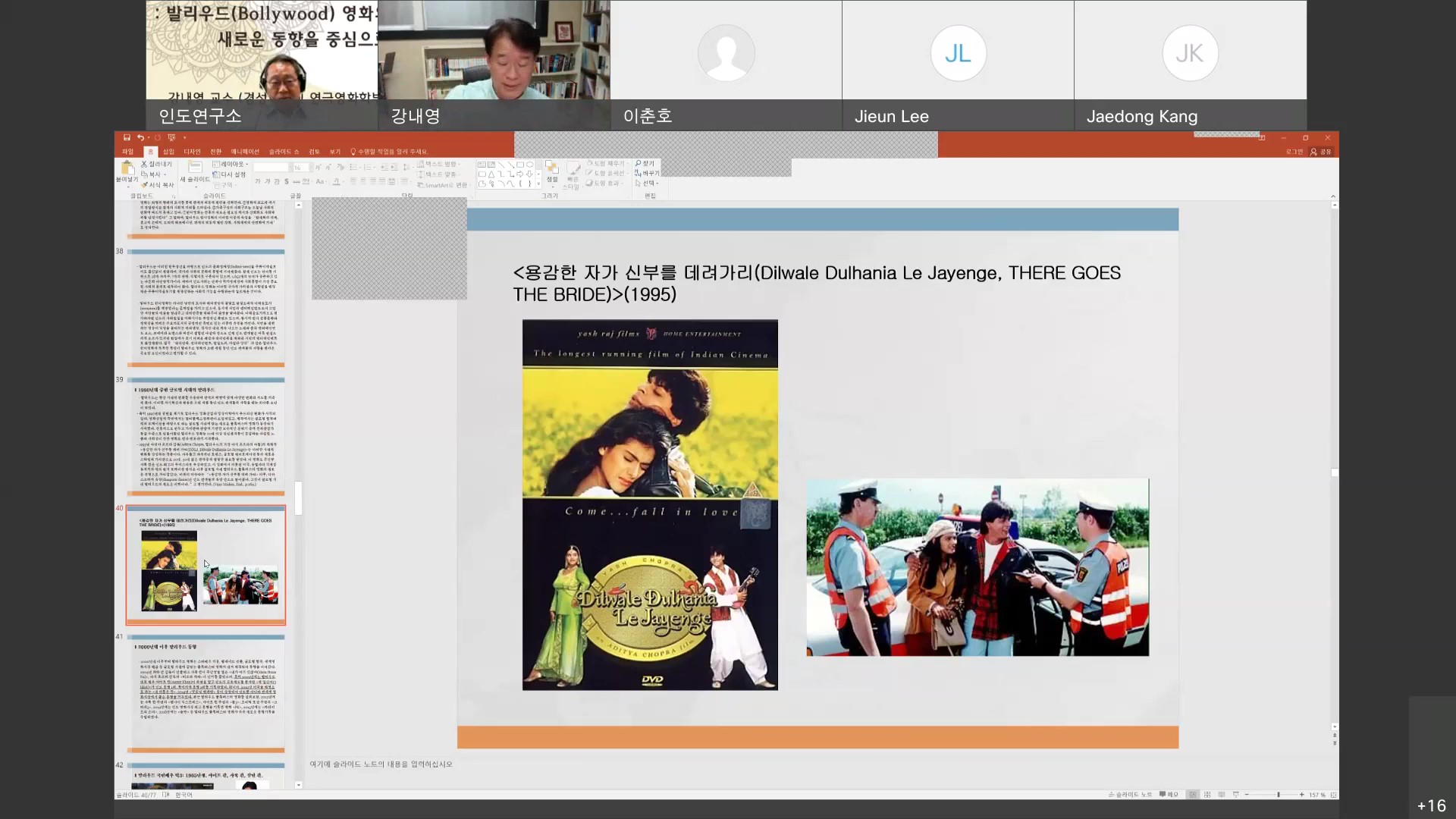Select slide 40 thumbnail

(206, 565)
